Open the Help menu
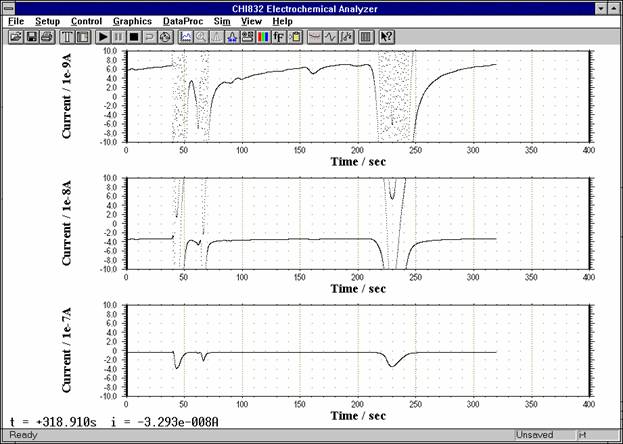Screen dimensions: 623x444 point(283,21)
